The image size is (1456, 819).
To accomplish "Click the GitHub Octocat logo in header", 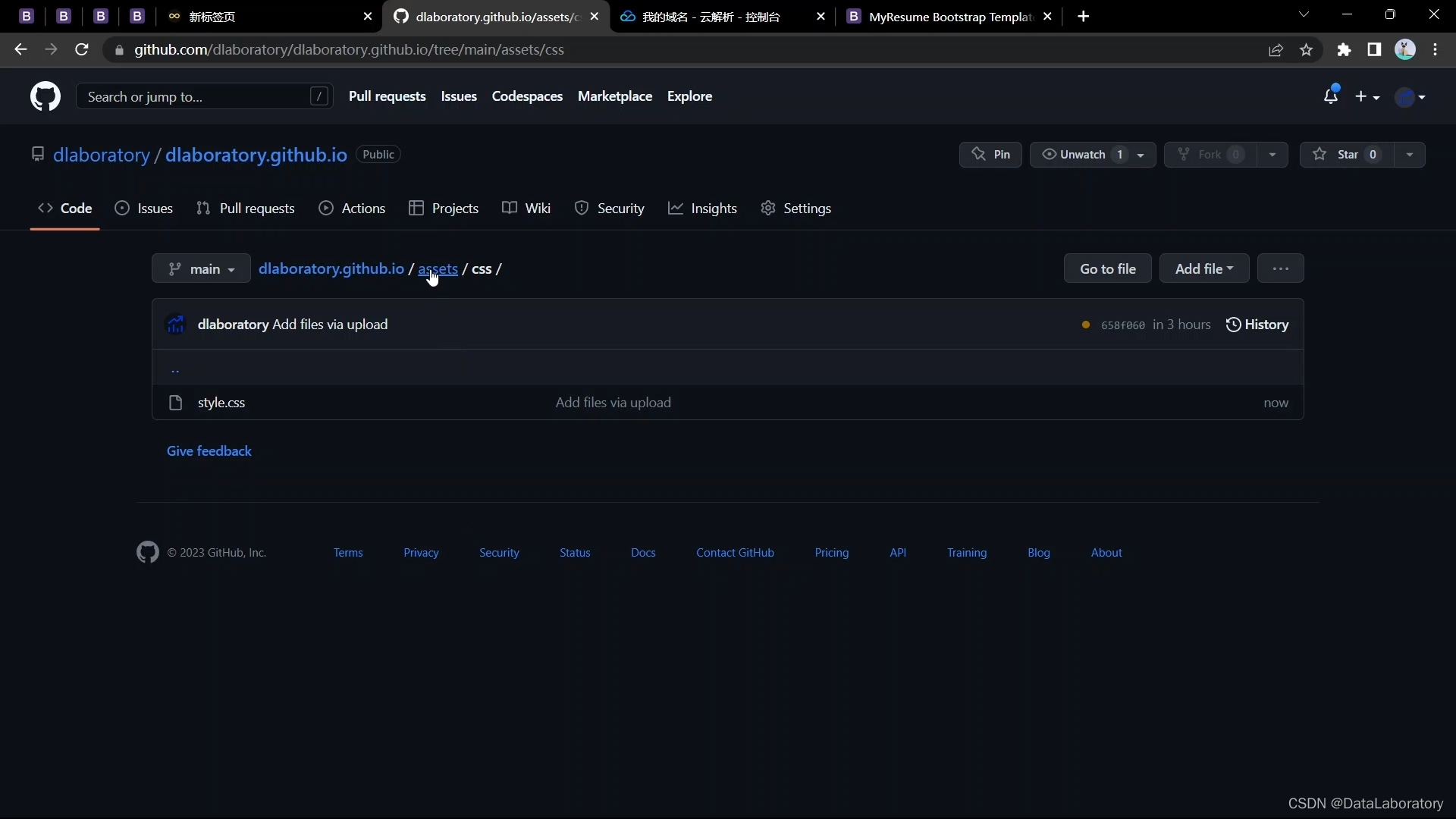I will point(45,96).
